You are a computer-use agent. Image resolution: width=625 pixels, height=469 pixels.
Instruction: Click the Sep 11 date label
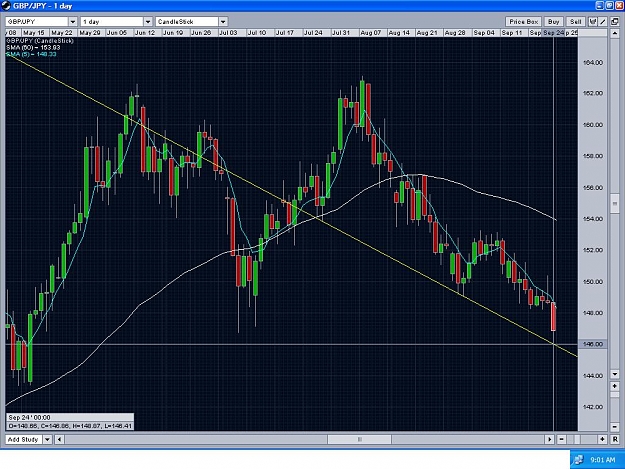pos(512,33)
